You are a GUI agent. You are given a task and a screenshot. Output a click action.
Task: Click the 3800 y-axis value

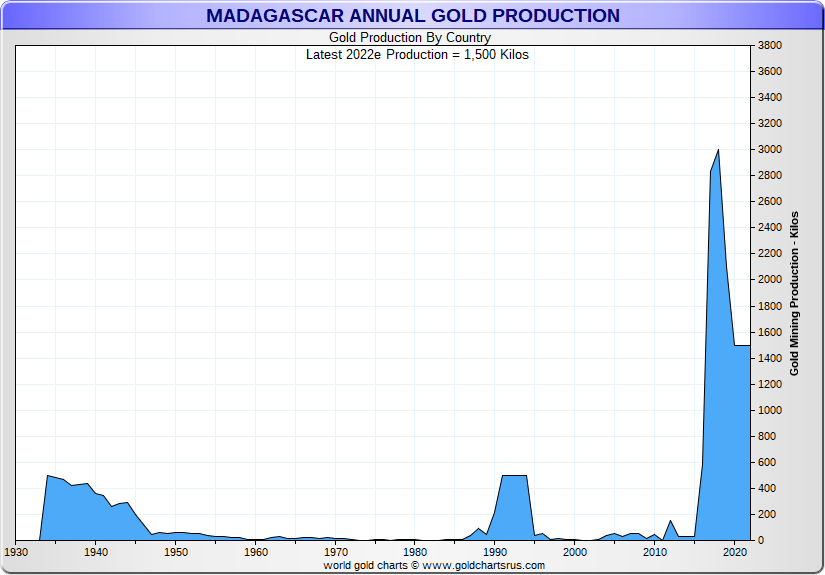point(770,46)
